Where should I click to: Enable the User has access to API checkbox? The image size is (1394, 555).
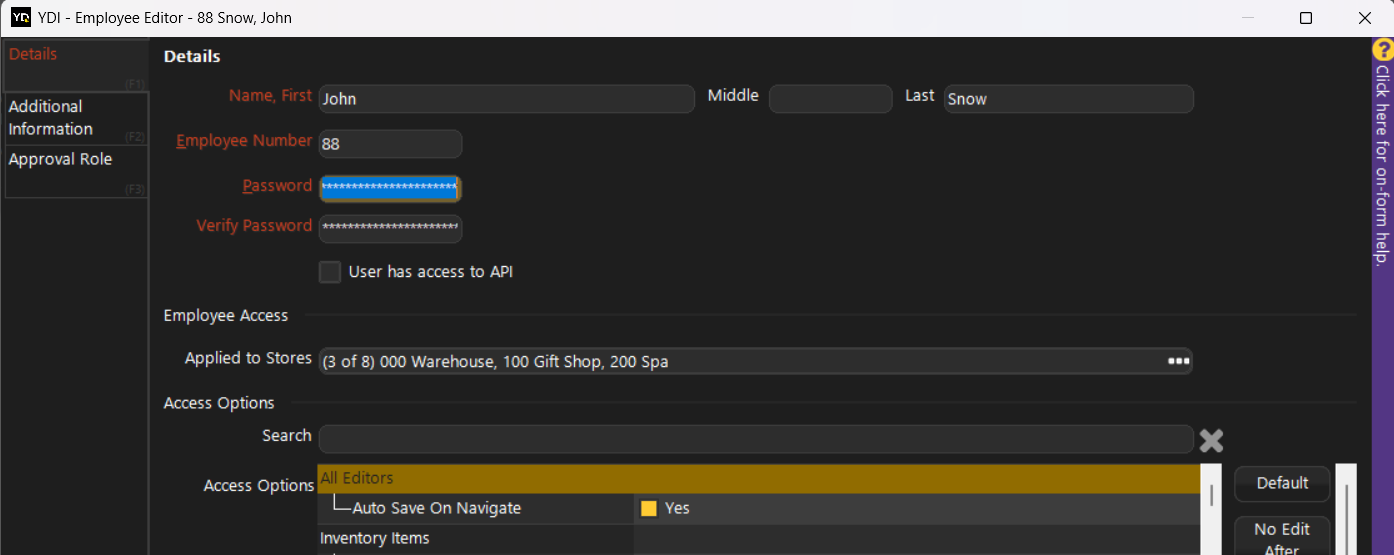click(x=330, y=272)
